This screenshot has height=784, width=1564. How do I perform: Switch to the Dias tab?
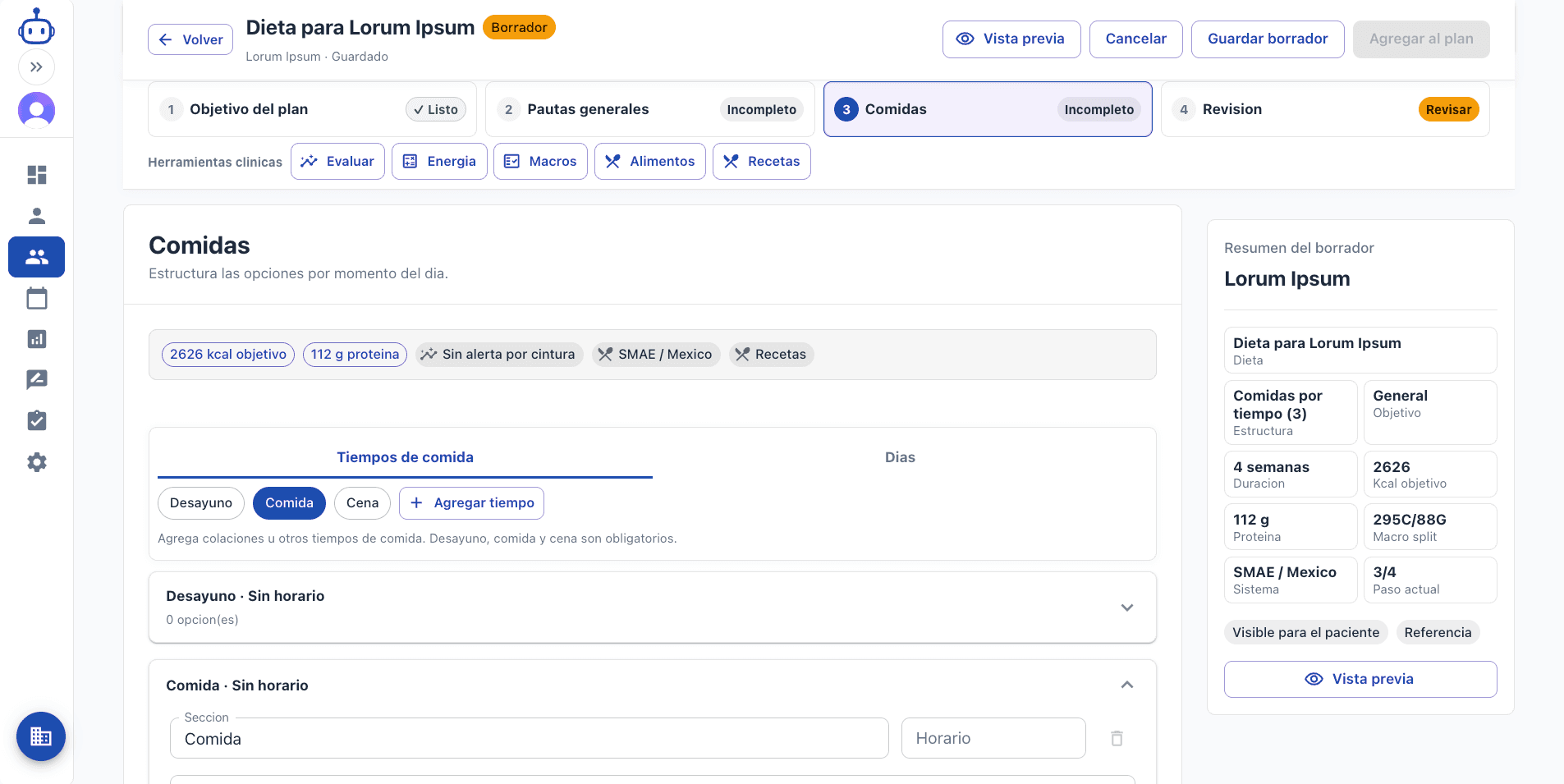click(x=900, y=457)
